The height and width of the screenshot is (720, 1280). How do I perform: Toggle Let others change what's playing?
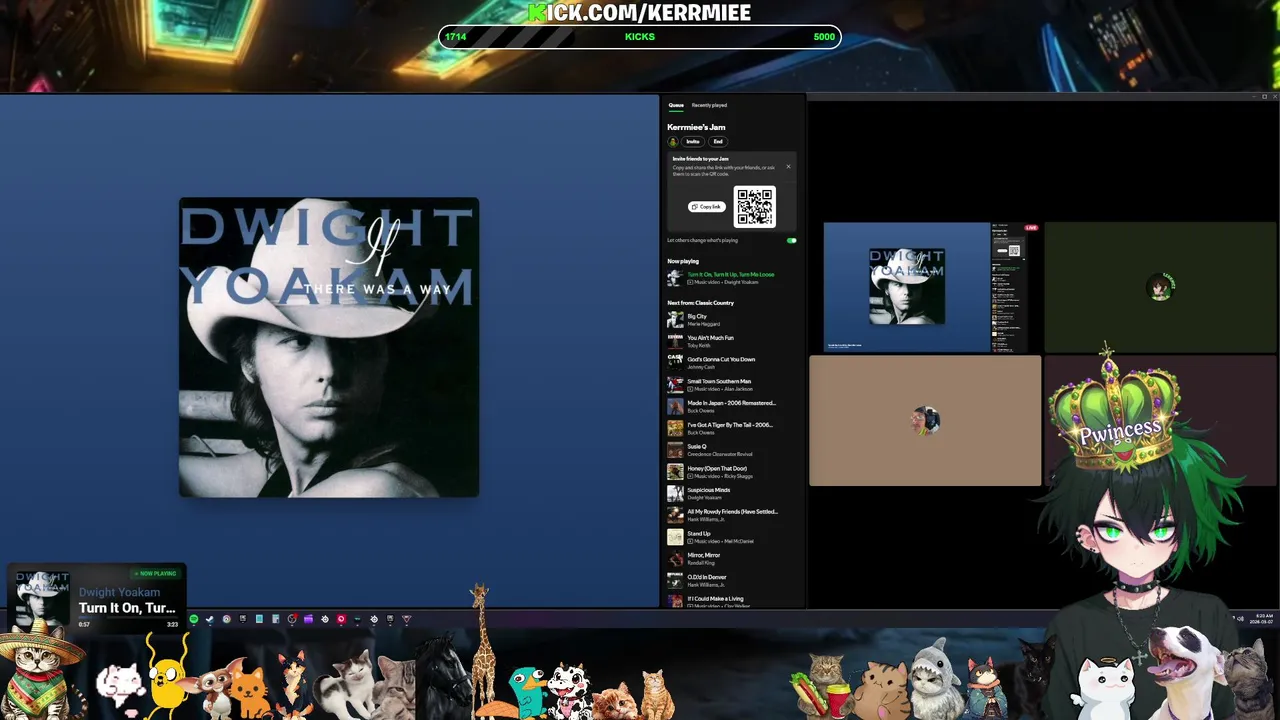click(791, 240)
